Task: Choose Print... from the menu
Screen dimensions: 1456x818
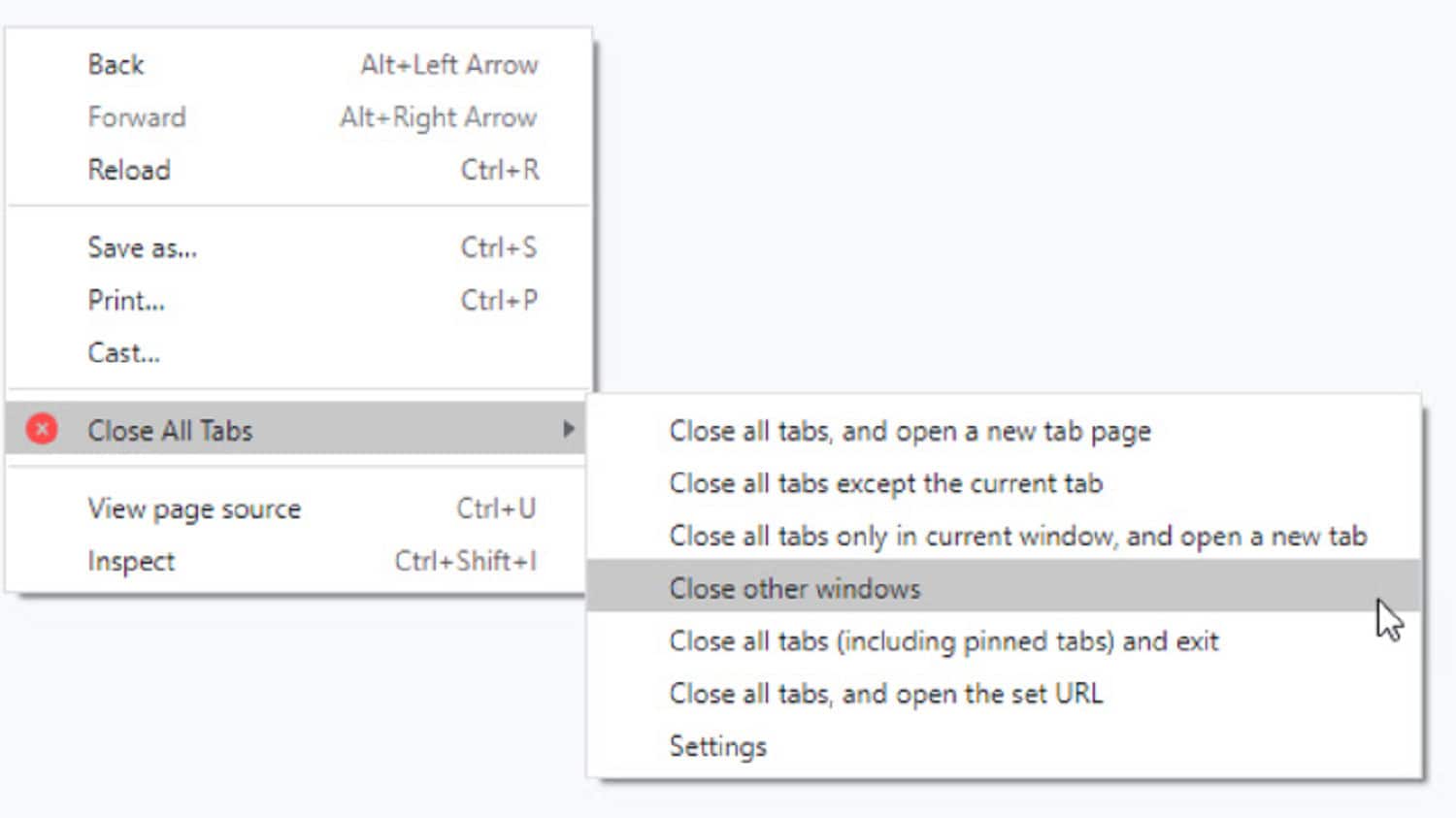Action: tap(126, 300)
